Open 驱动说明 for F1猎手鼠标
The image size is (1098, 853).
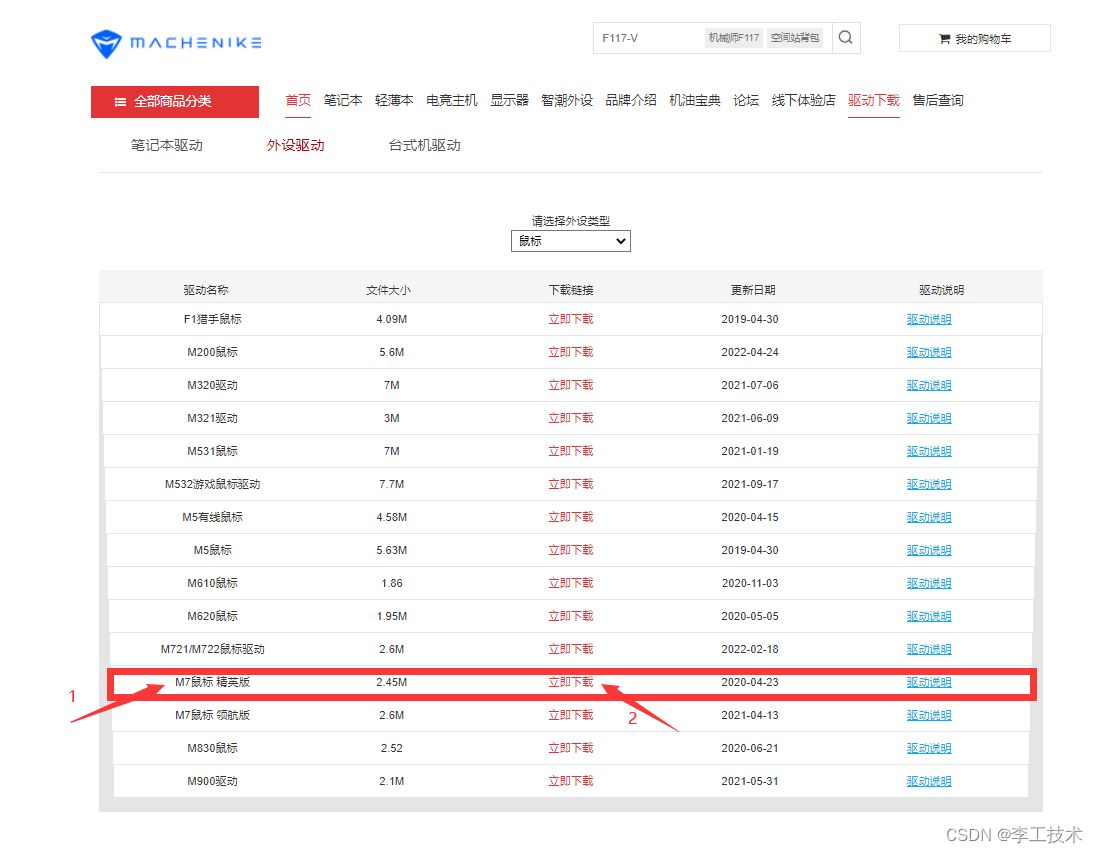coord(929,319)
